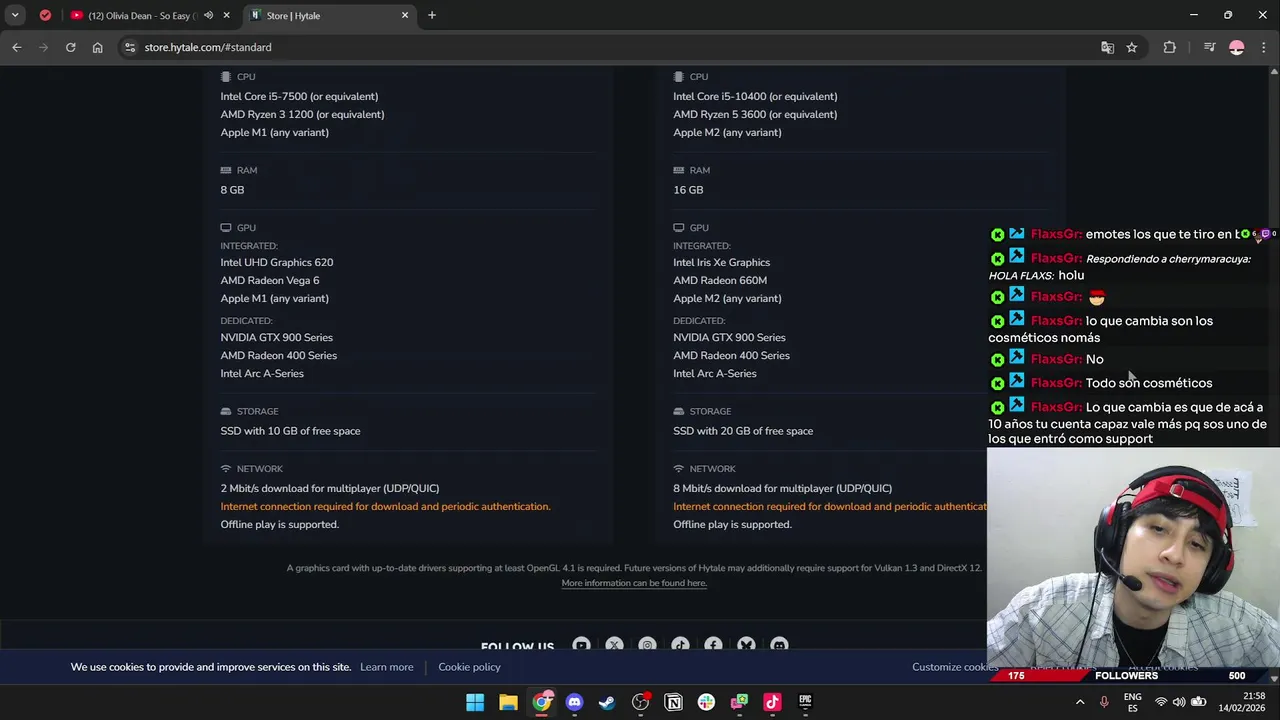
Task: Select the AMD Ryzen 5 3600 text
Action: tap(755, 114)
